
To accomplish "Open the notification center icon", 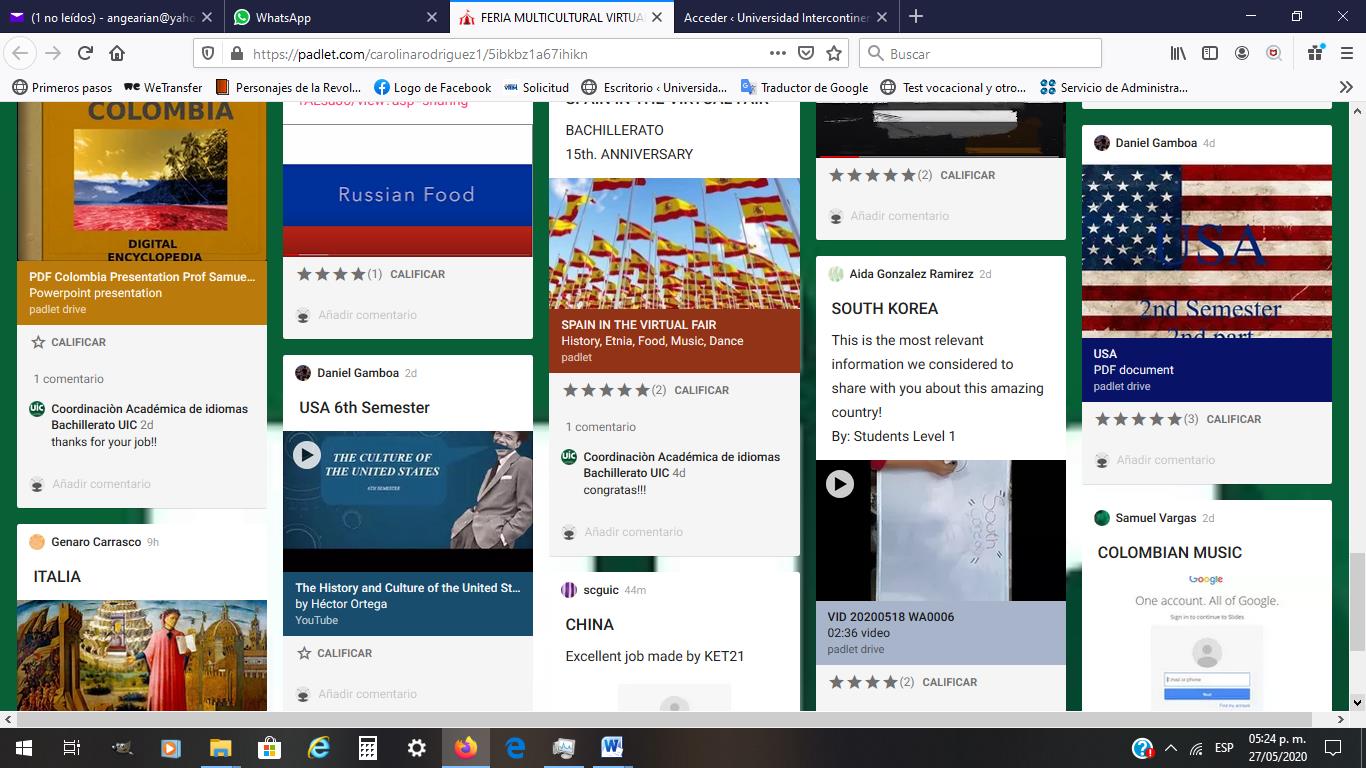I will click(x=1332, y=747).
